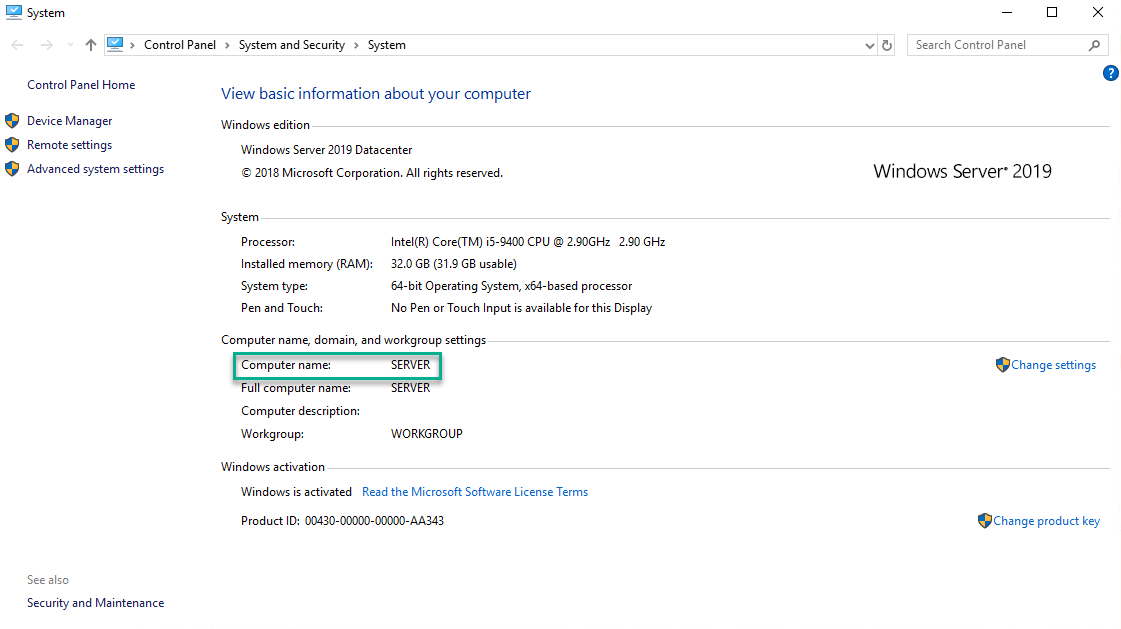Click the System window title bar icon
This screenshot has width=1121, height=629.
(14, 12)
